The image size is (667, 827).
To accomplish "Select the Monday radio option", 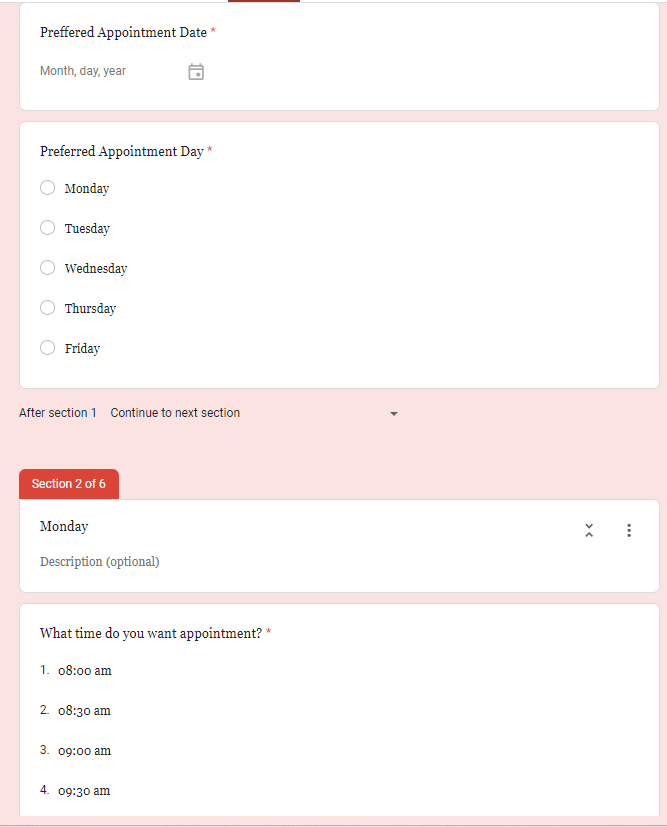I will (x=48, y=188).
